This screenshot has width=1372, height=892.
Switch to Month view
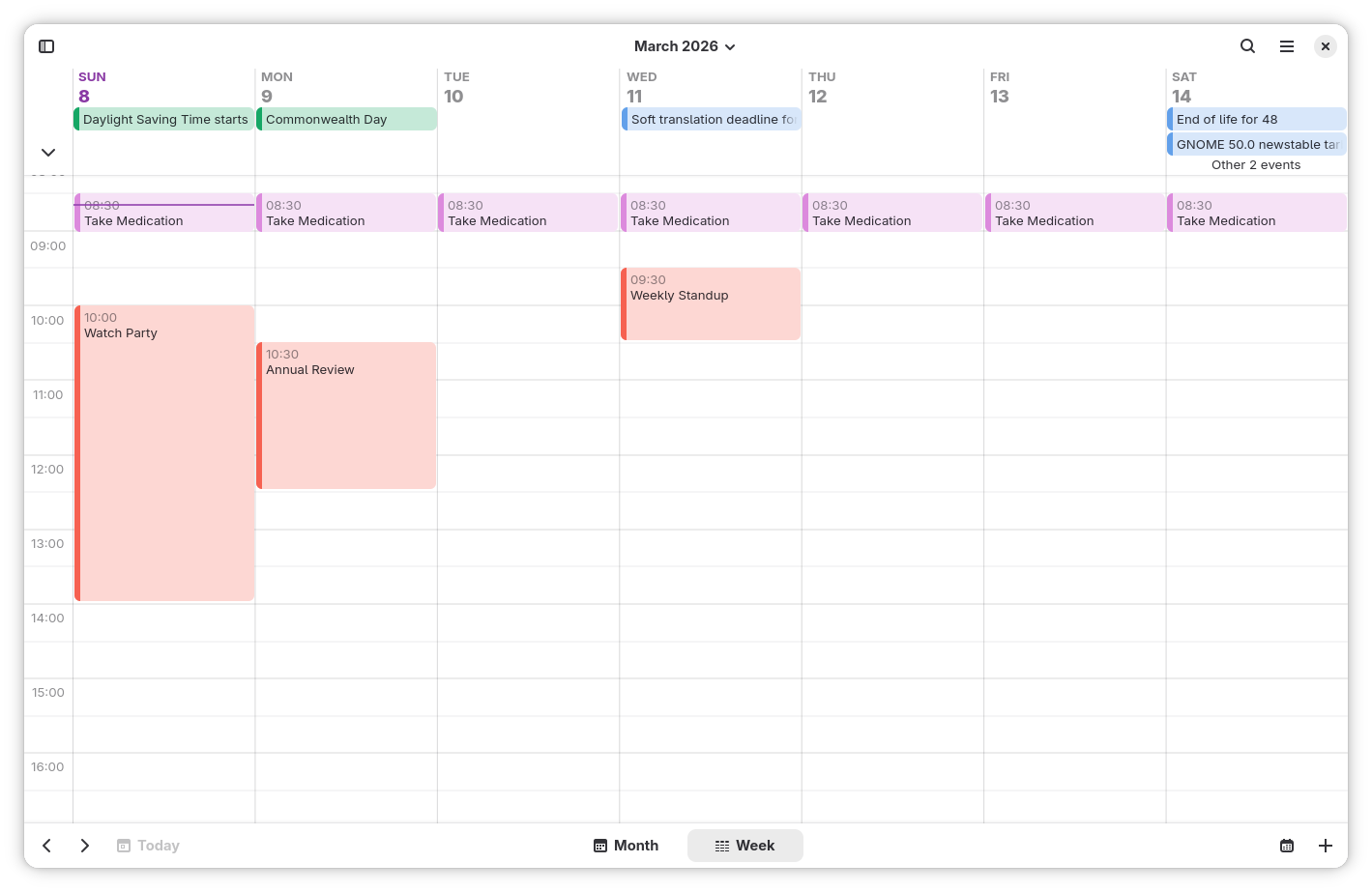pos(626,846)
